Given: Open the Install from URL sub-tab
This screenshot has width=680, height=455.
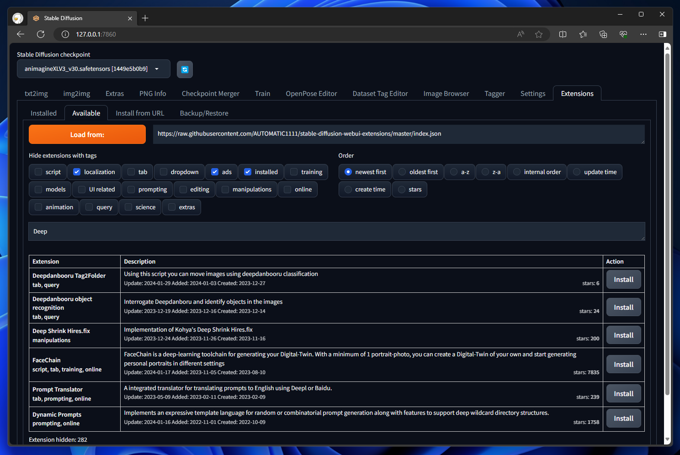Looking at the screenshot, I should click(x=140, y=113).
